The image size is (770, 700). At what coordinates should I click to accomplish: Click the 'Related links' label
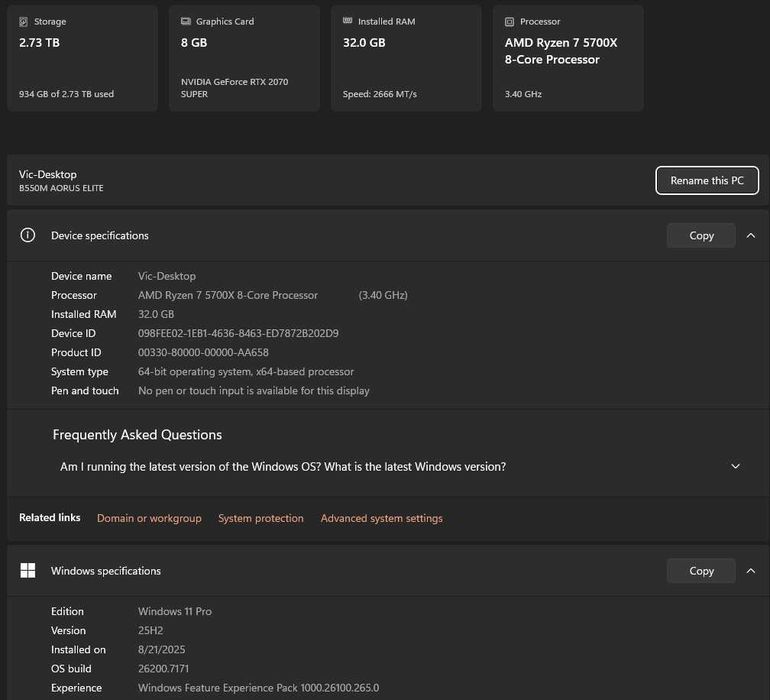click(x=50, y=518)
